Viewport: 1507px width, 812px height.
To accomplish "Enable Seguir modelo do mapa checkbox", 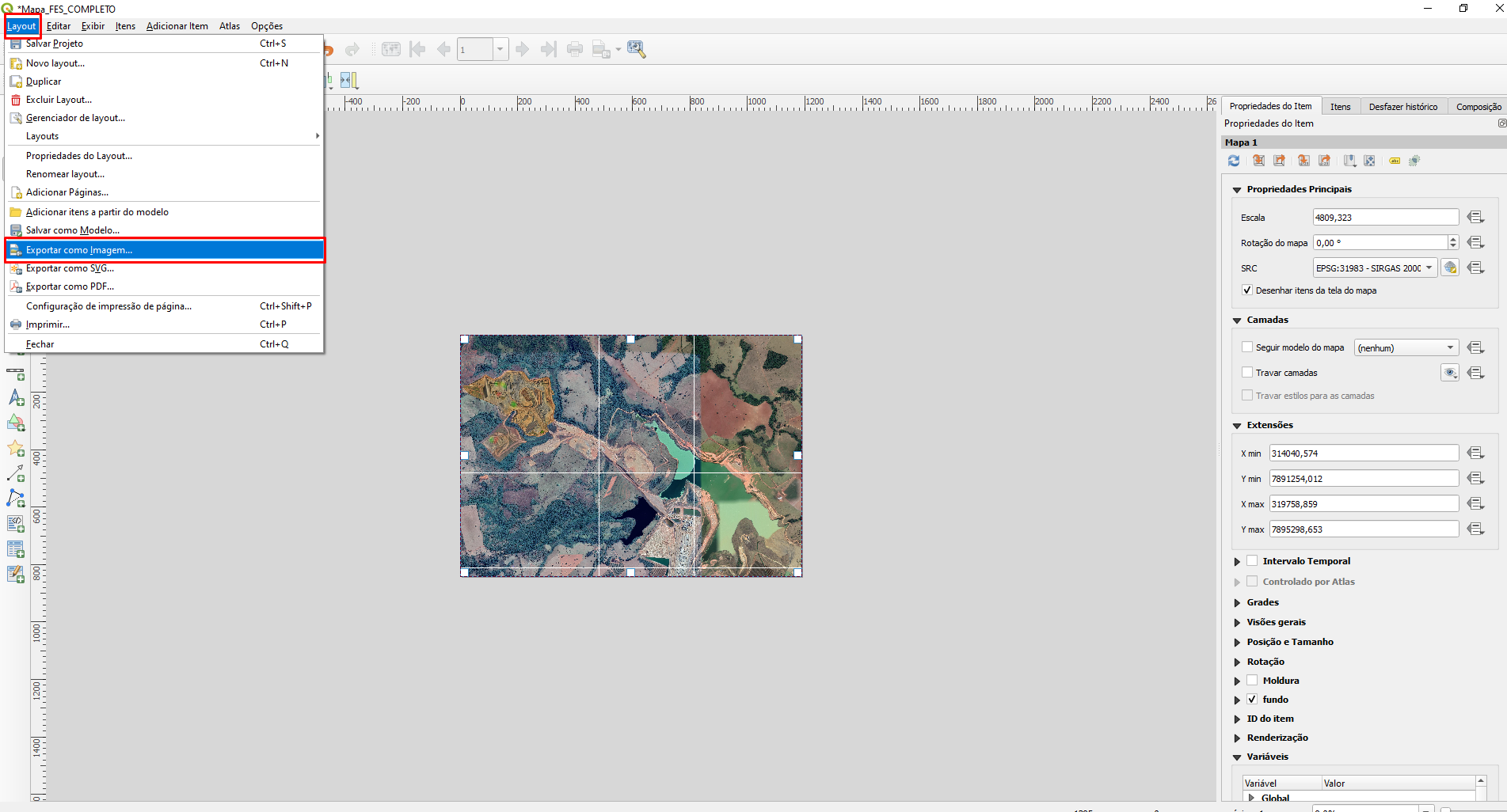I will (x=1247, y=347).
